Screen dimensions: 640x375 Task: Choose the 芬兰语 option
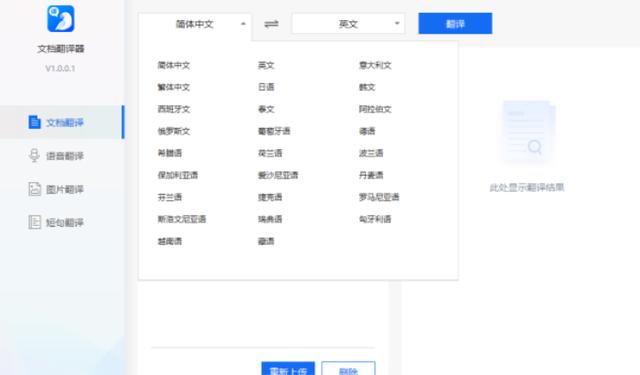pos(170,197)
